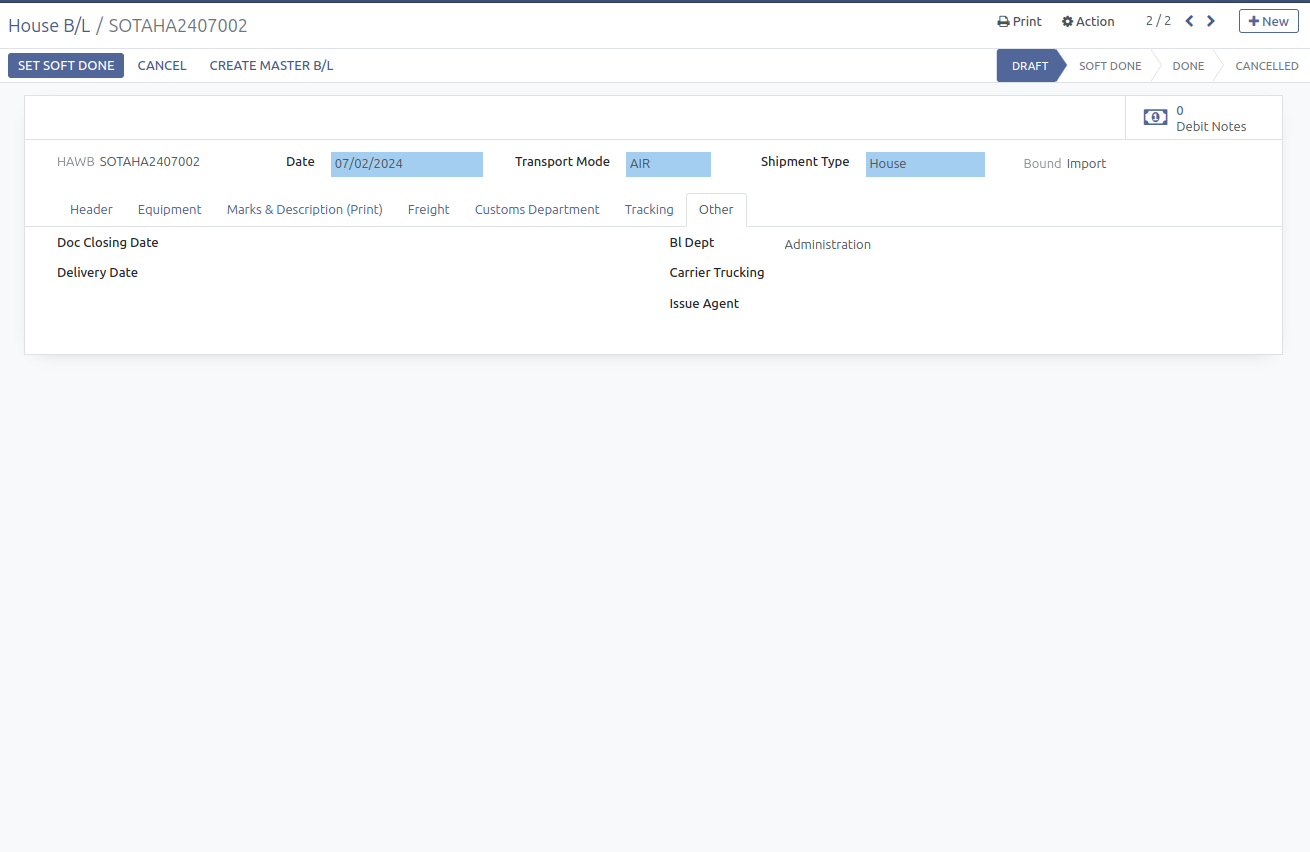The height and width of the screenshot is (852, 1310).
Task: Open the Customs Department tab
Action: [537, 210]
